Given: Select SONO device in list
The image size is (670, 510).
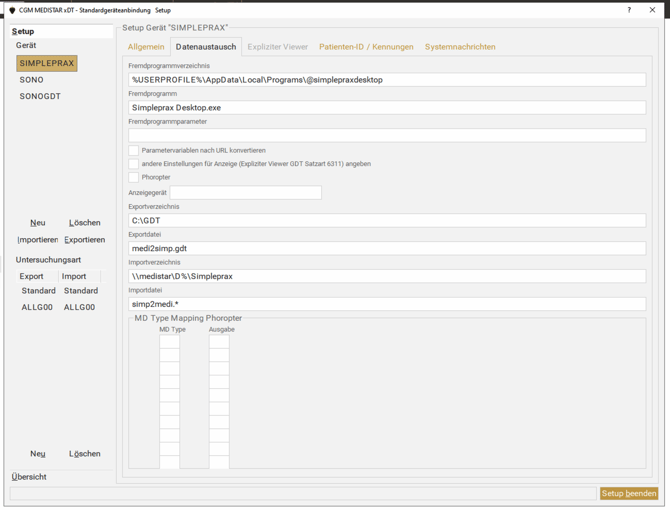Looking at the screenshot, I should click(x=31, y=80).
